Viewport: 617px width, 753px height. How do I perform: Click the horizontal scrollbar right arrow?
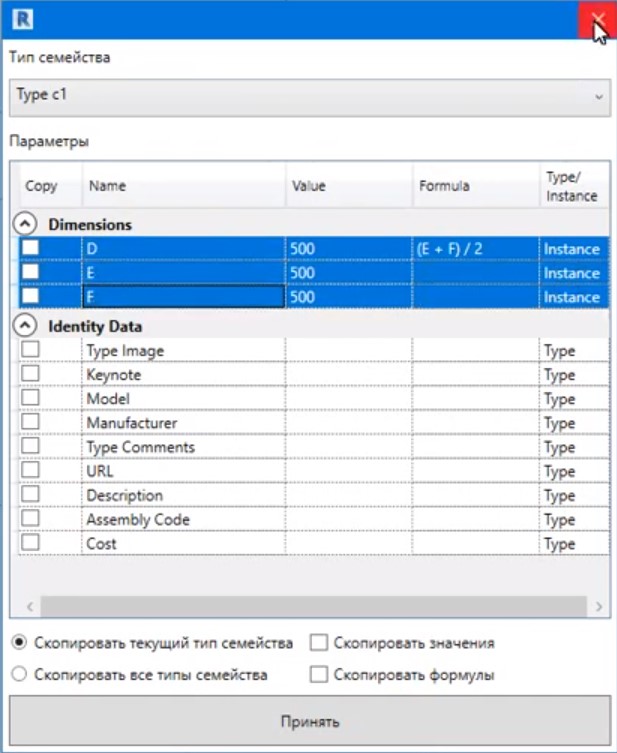coord(598,606)
